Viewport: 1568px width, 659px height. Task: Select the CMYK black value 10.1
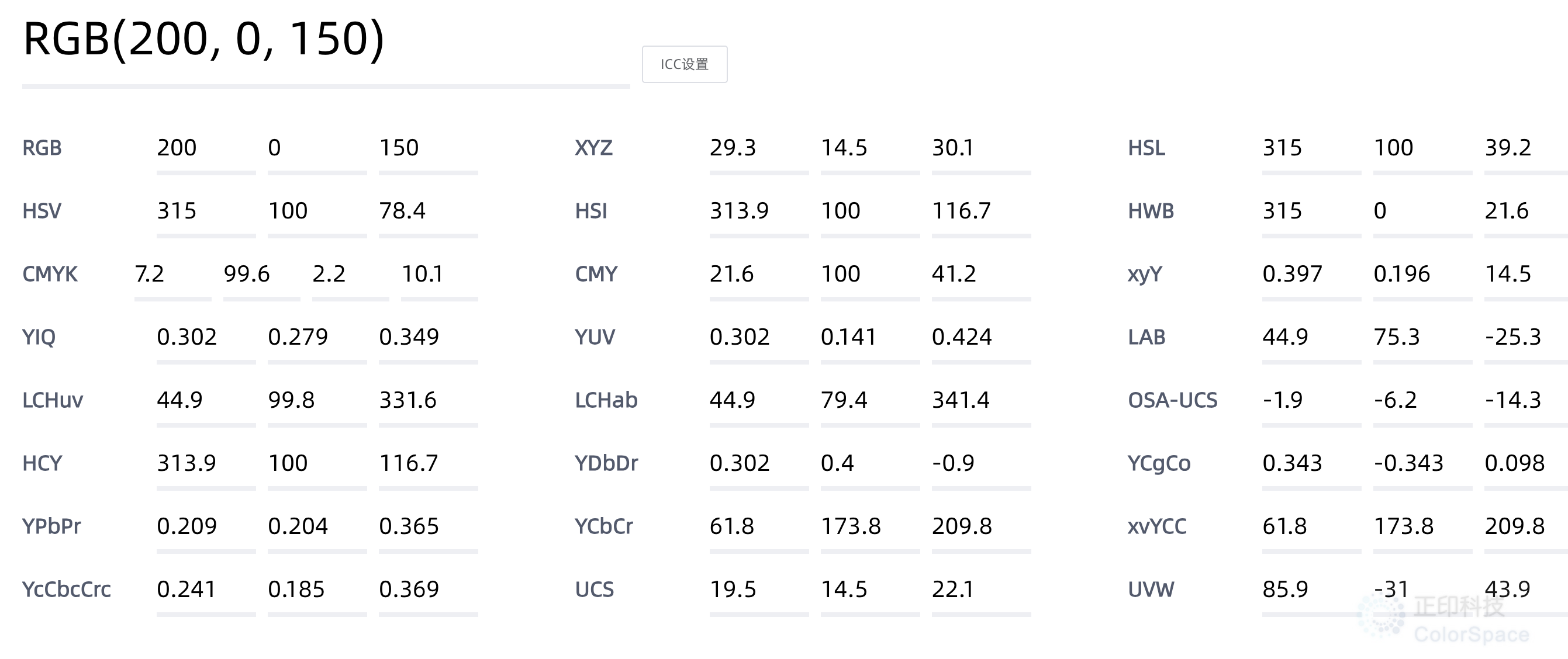[x=439, y=278]
